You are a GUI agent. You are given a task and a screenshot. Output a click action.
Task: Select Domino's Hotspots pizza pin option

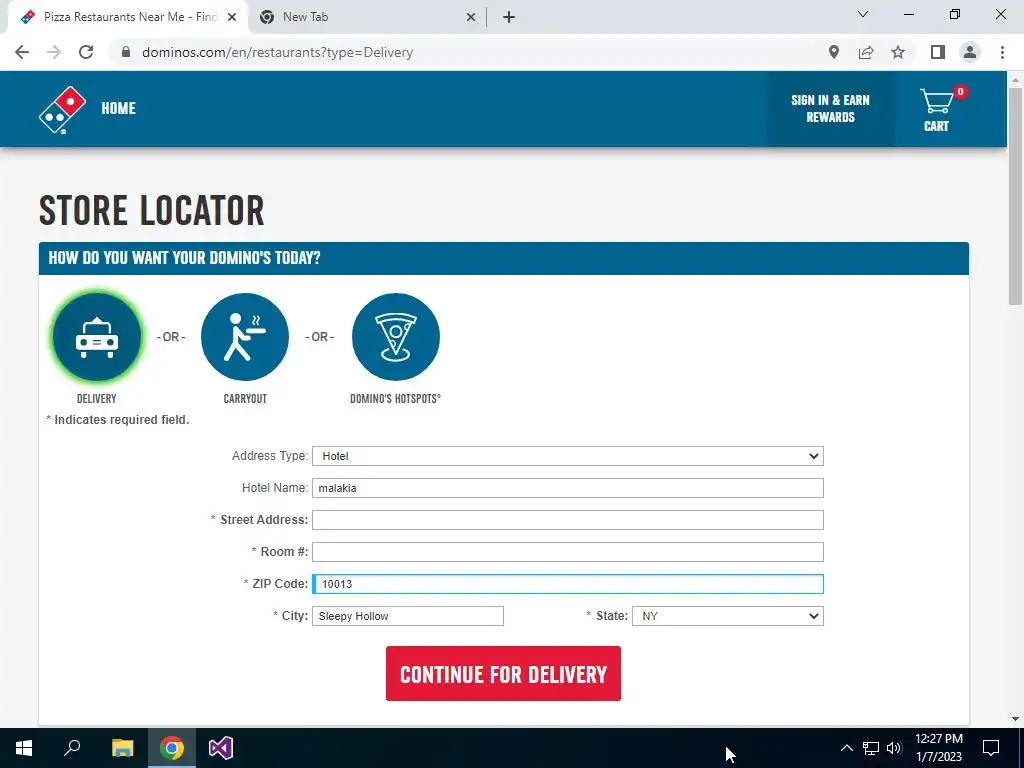[396, 337]
